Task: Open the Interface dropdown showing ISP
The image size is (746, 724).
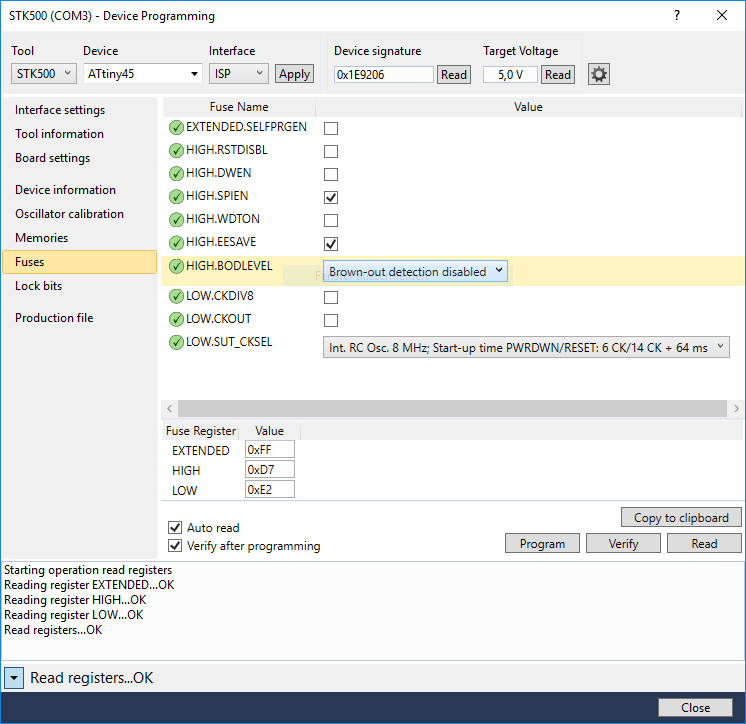Action: click(239, 74)
